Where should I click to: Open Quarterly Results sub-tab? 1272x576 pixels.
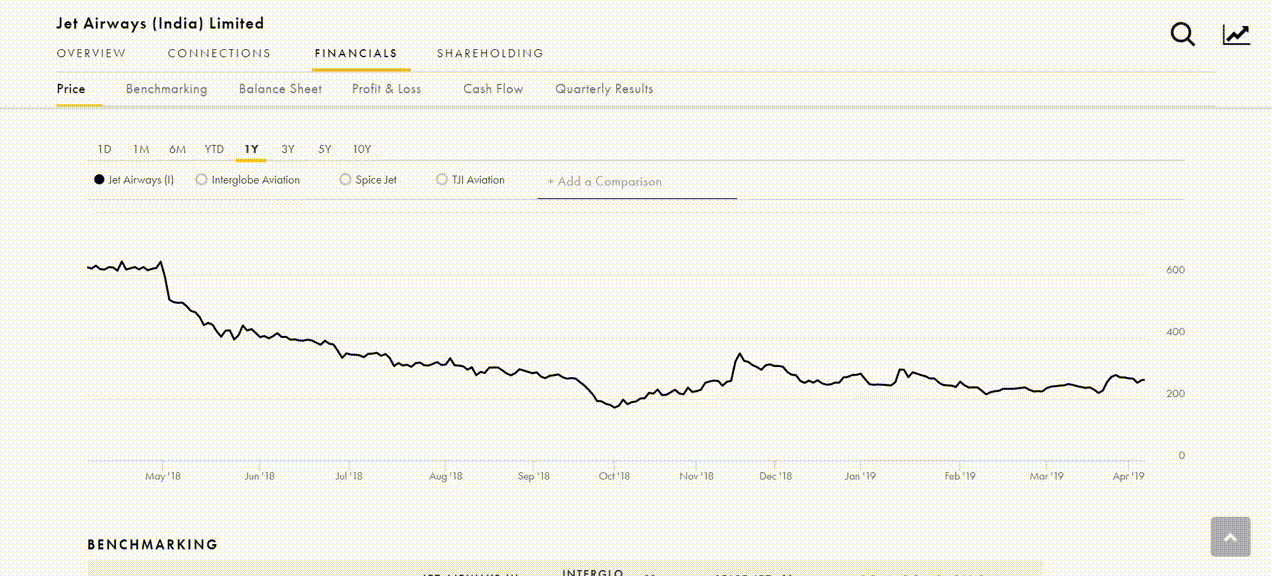[x=604, y=89]
